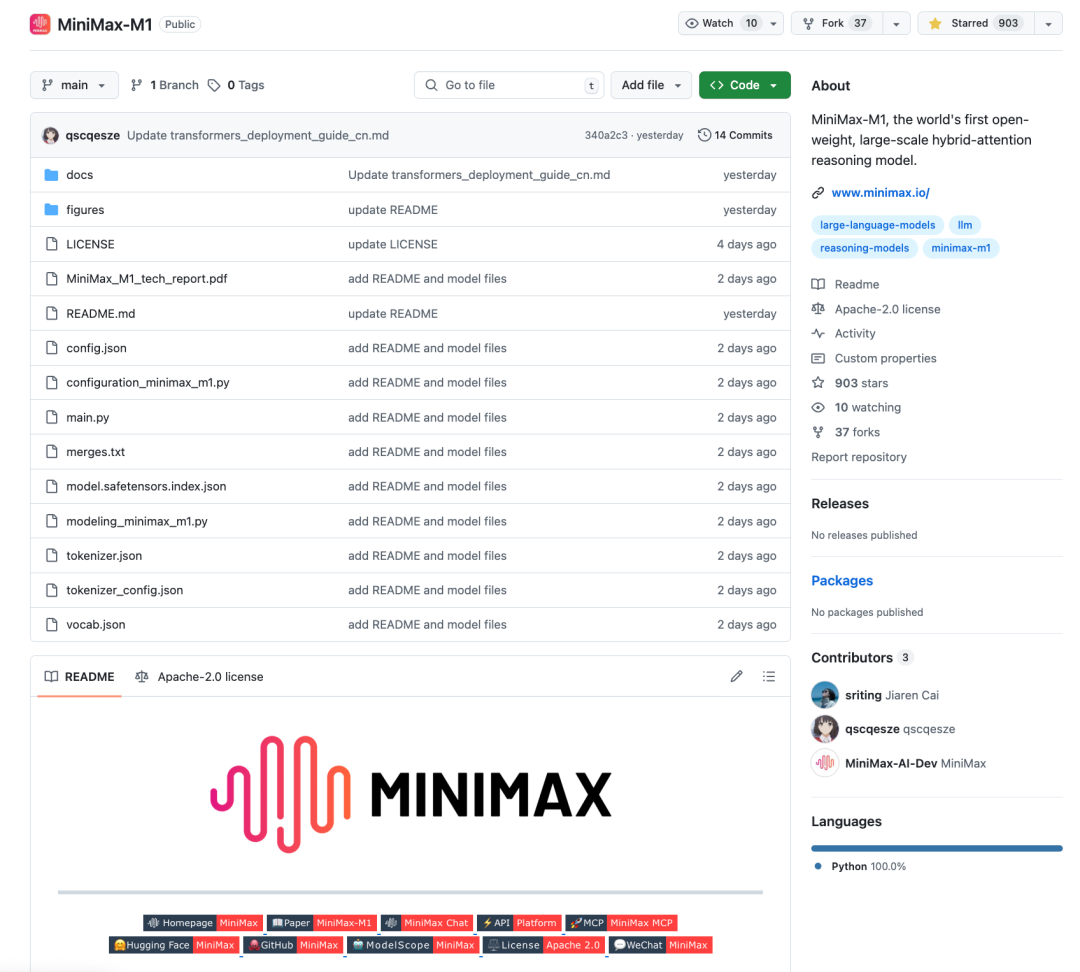The height and width of the screenshot is (972, 1080).
Task: Open the www.minimax.io link
Action: pos(880,193)
